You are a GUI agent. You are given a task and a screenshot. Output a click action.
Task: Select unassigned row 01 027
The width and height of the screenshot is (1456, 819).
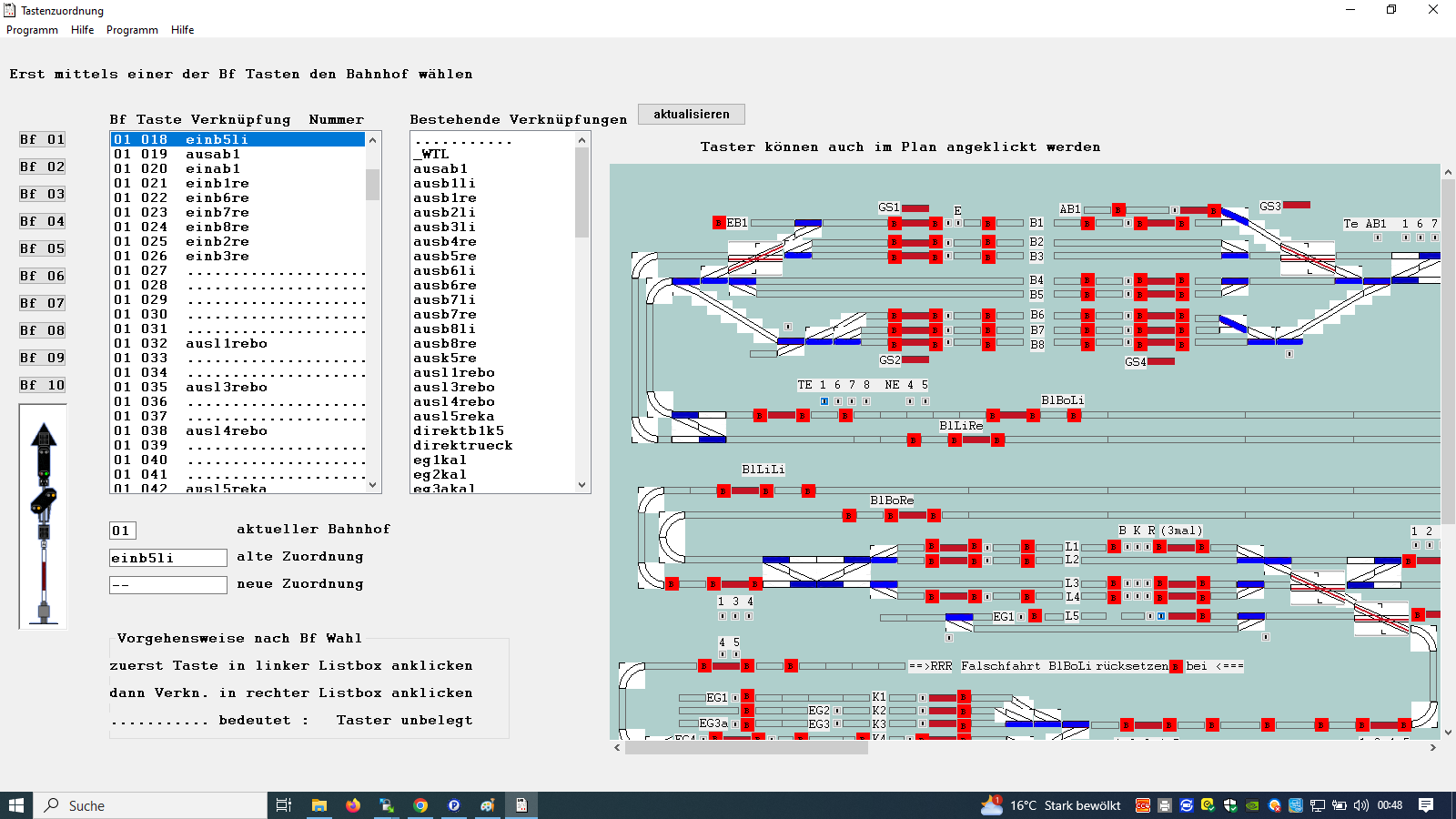click(238, 270)
